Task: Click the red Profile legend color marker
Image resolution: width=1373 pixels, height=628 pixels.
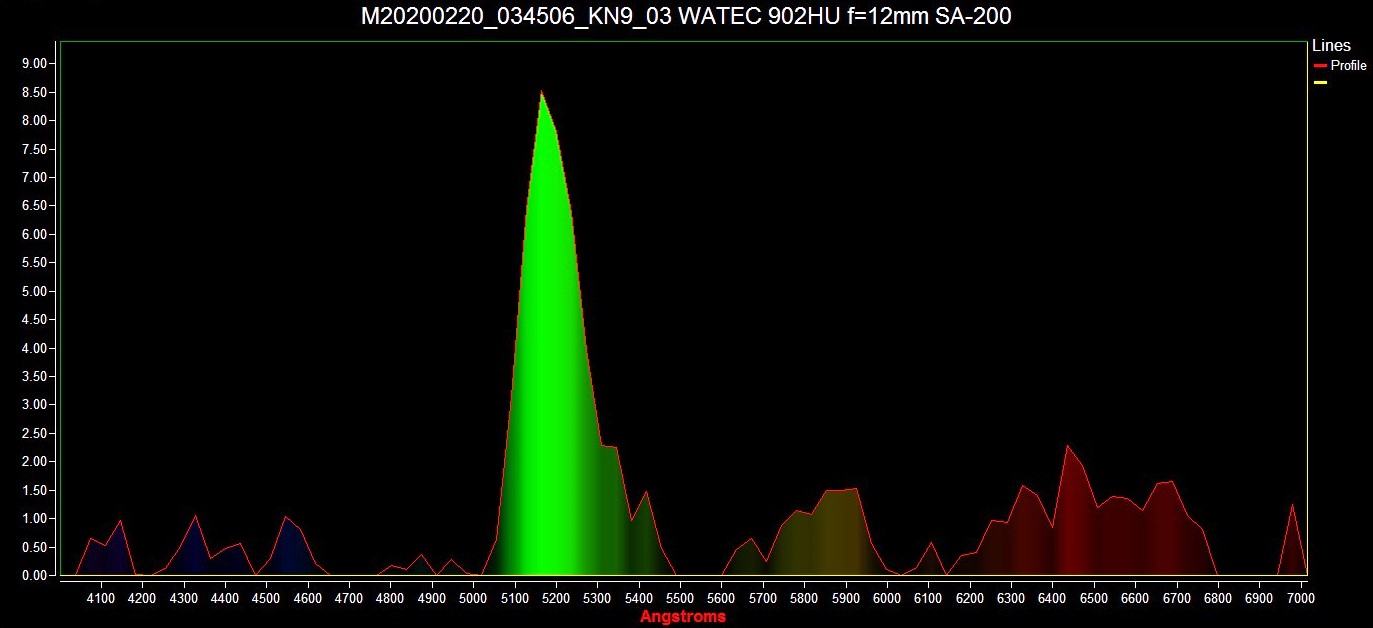Action: click(1320, 66)
